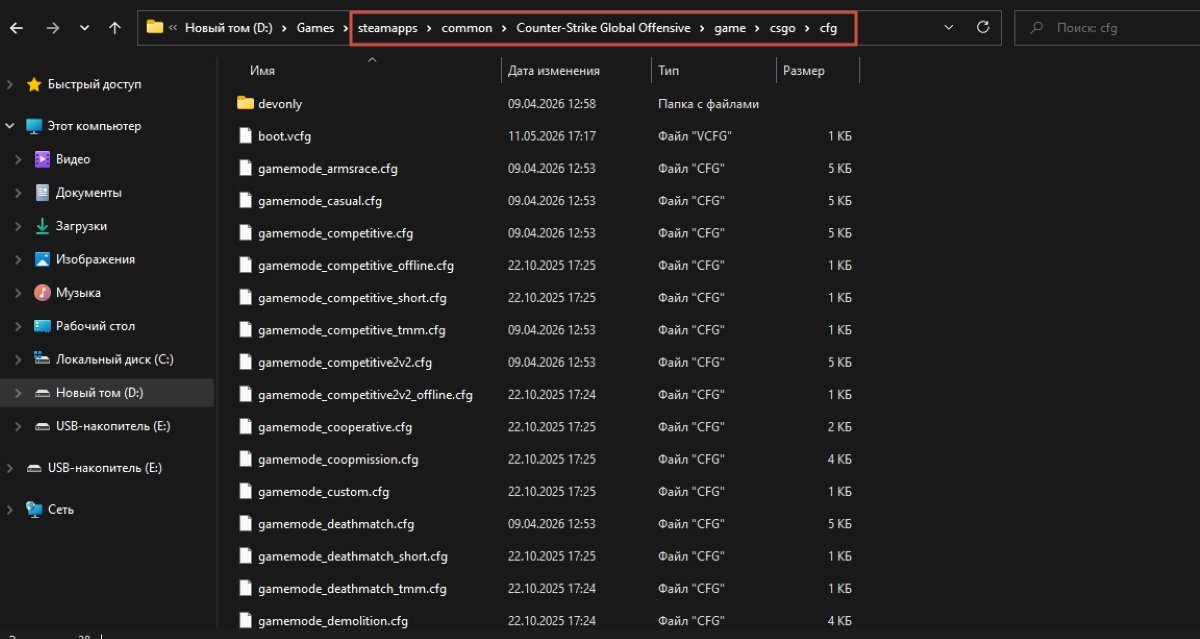Expand 'Локальный диск (C:)' tree node
The height and width of the screenshot is (639, 1200).
click(x=19, y=359)
